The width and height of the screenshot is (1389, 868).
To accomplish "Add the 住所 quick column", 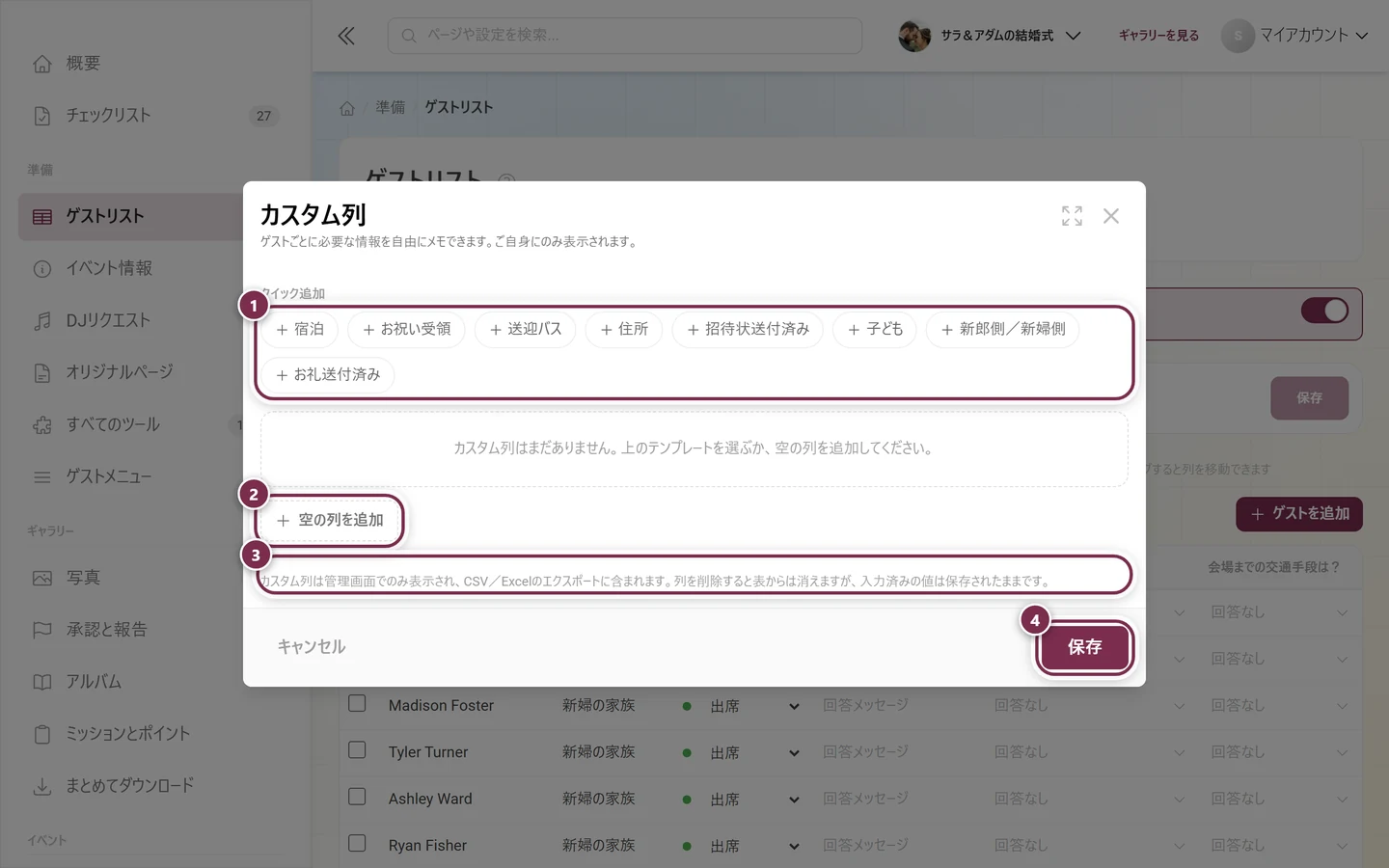I will point(624,329).
